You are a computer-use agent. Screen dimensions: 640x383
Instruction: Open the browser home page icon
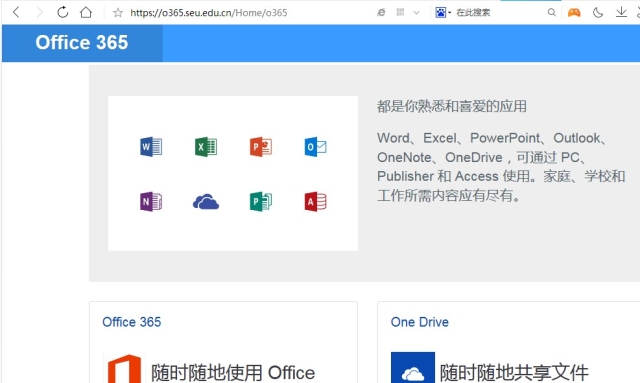pos(86,12)
